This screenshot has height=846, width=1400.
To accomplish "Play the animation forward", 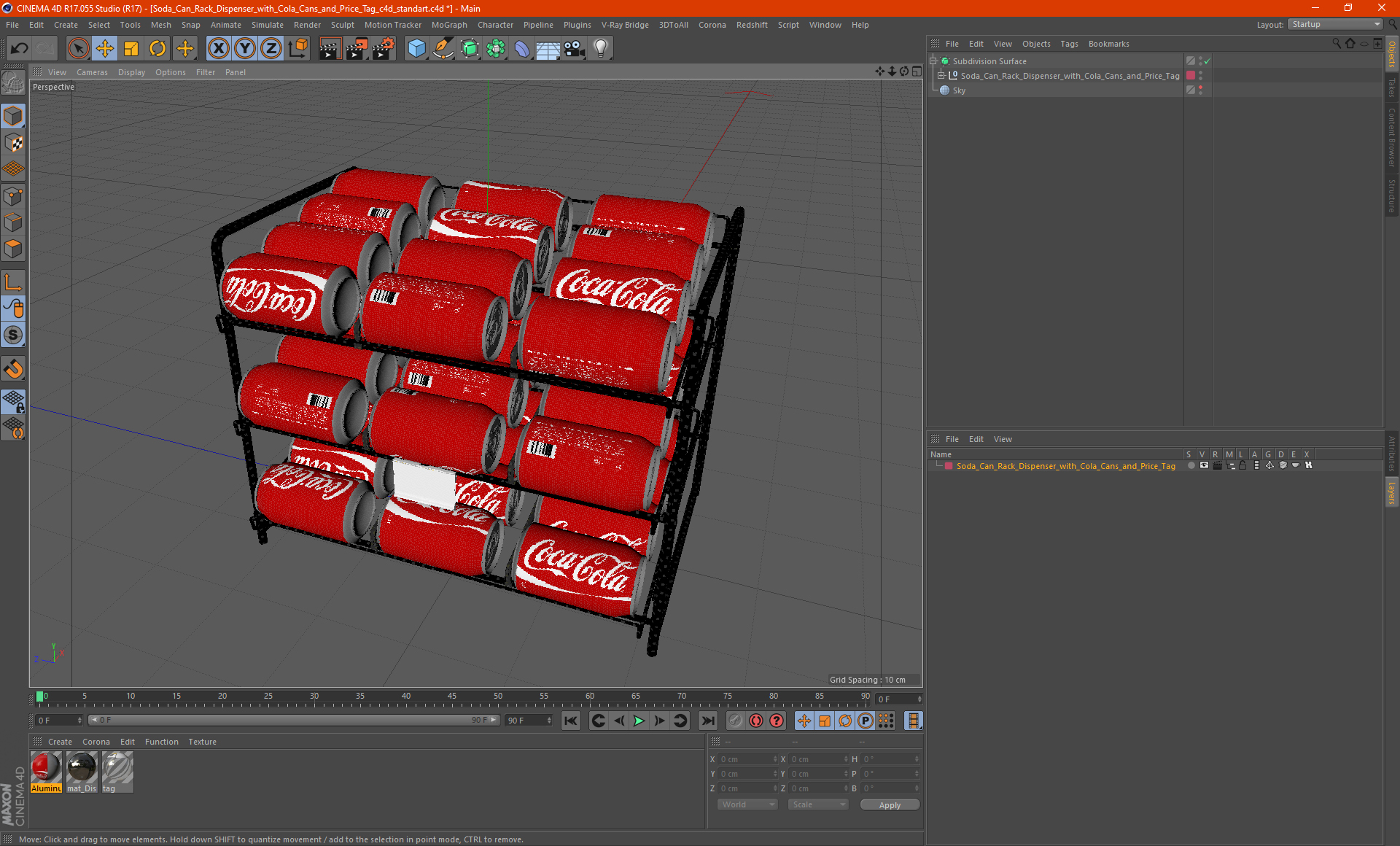I will click(x=639, y=721).
